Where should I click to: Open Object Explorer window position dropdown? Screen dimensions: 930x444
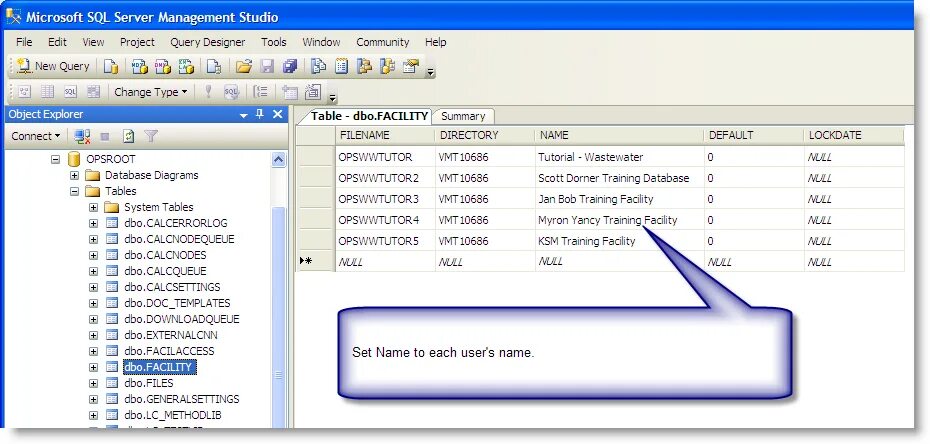click(243, 116)
